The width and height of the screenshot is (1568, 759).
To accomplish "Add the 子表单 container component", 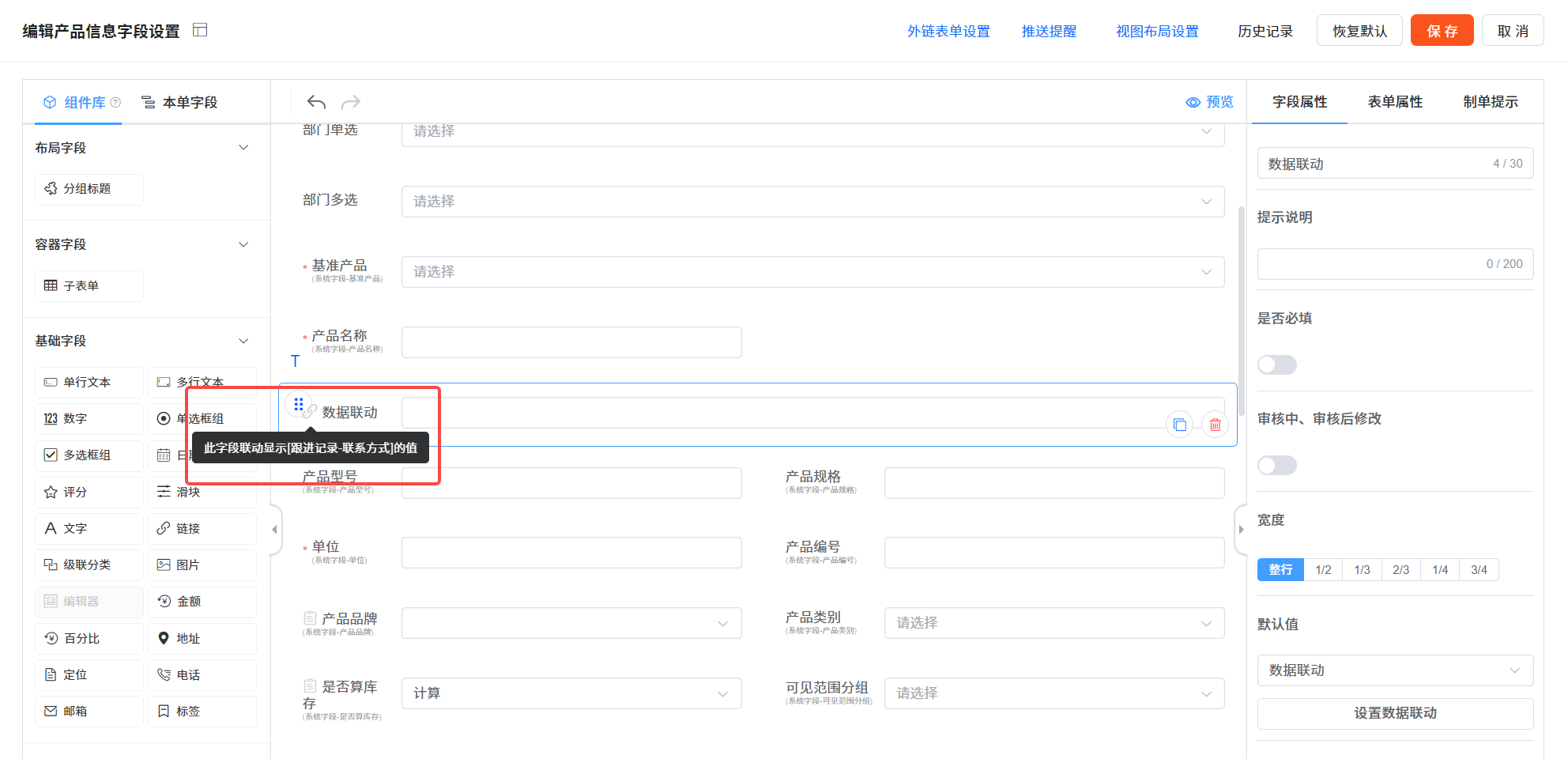I will coord(89,285).
